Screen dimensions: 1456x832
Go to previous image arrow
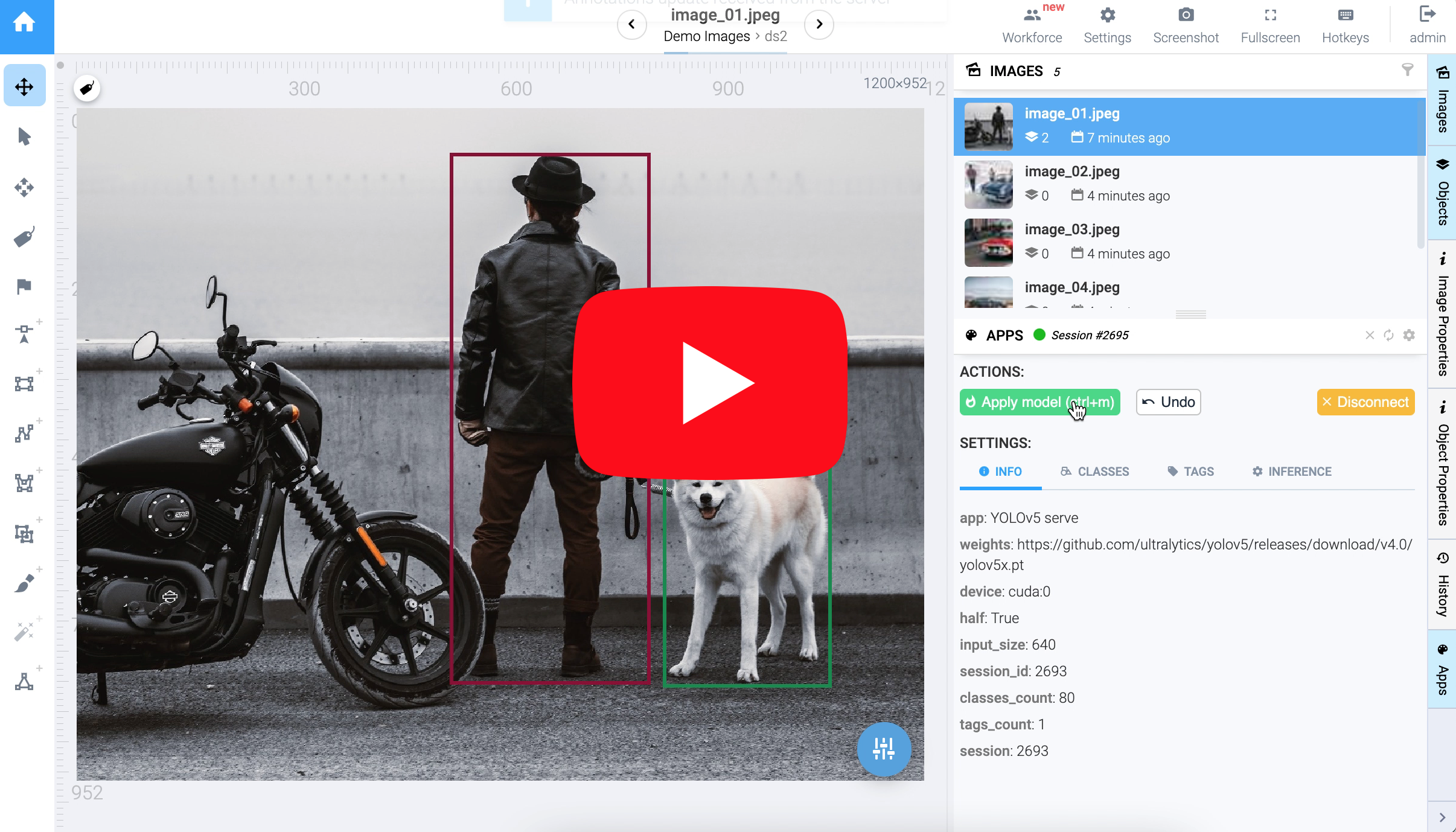[x=631, y=24]
